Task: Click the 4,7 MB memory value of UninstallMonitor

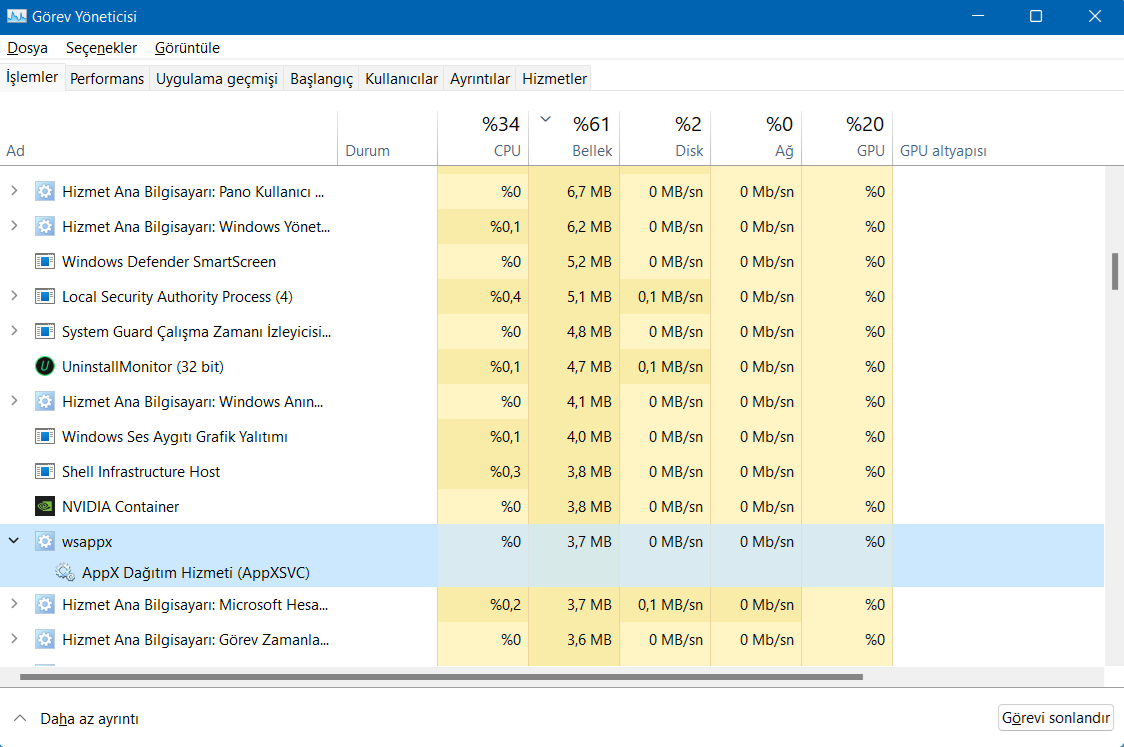Action: 589,366
